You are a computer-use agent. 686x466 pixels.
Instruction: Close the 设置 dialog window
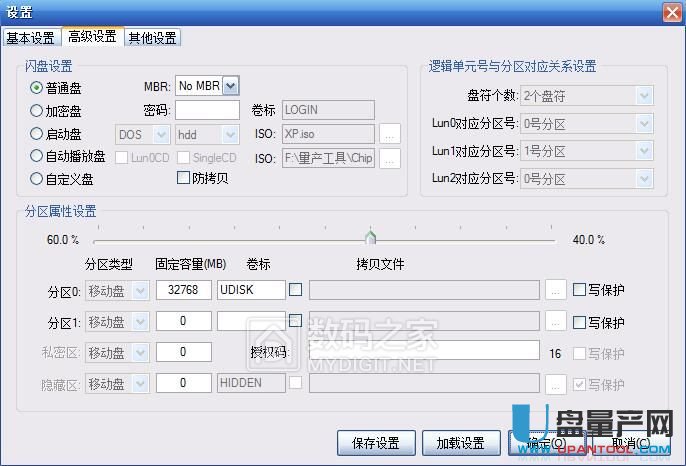[672, 12]
